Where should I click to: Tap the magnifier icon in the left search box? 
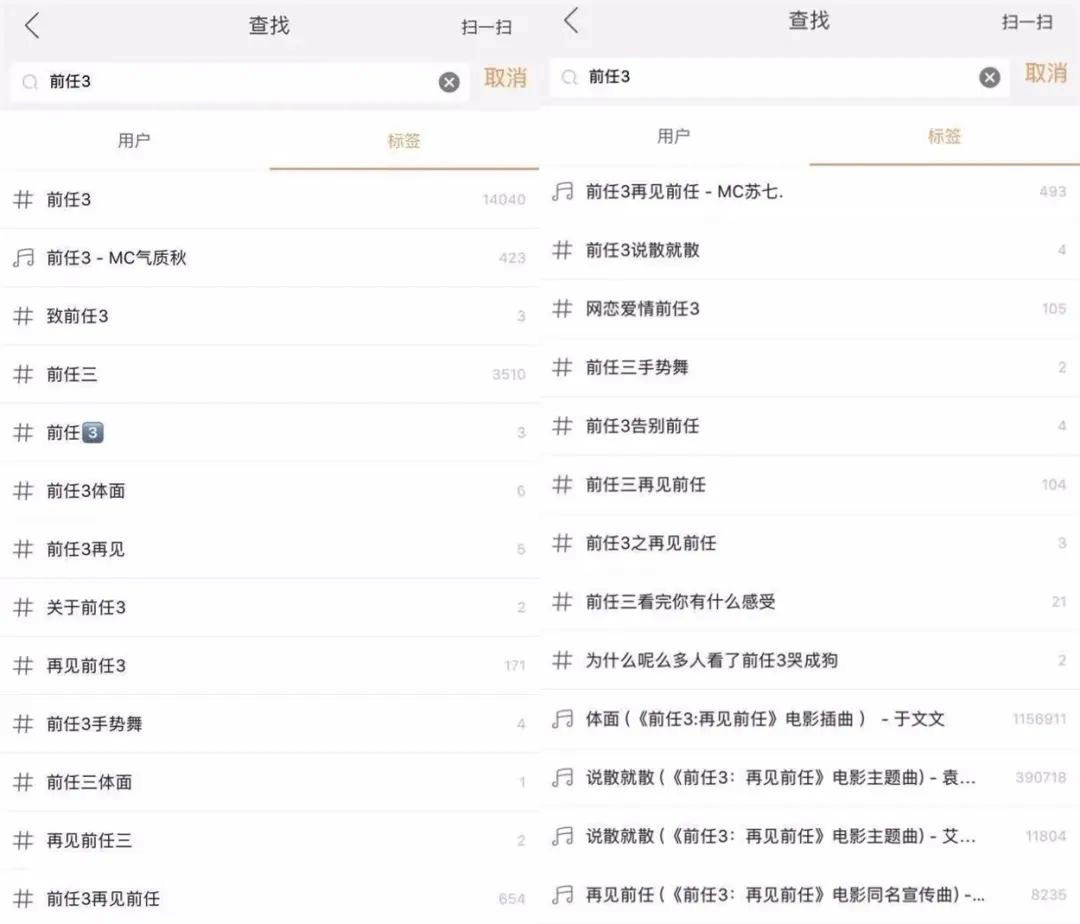[x=30, y=82]
